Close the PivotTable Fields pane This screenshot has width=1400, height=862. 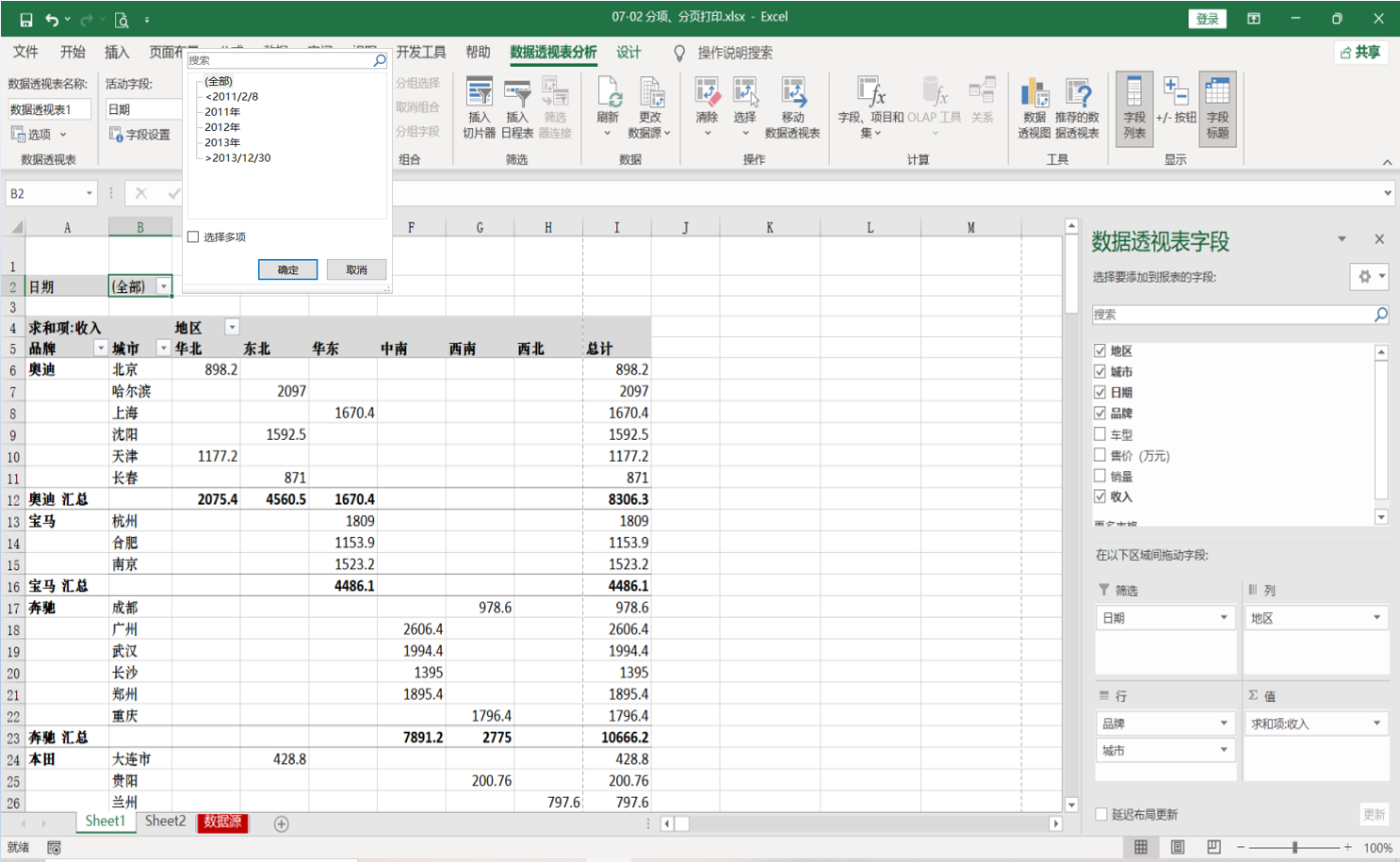(x=1379, y=239)
